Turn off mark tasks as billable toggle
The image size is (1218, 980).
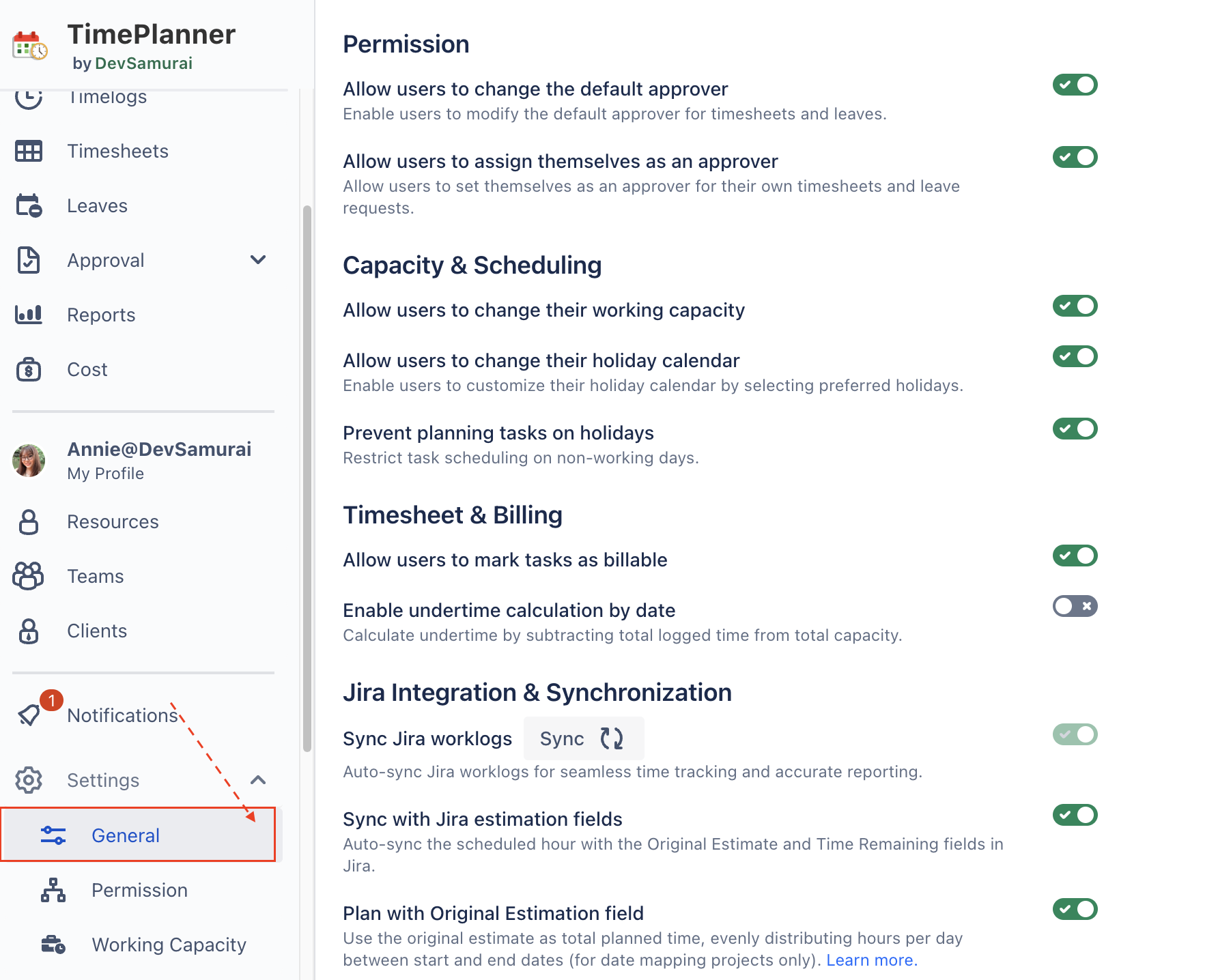tap(1075, 556)
